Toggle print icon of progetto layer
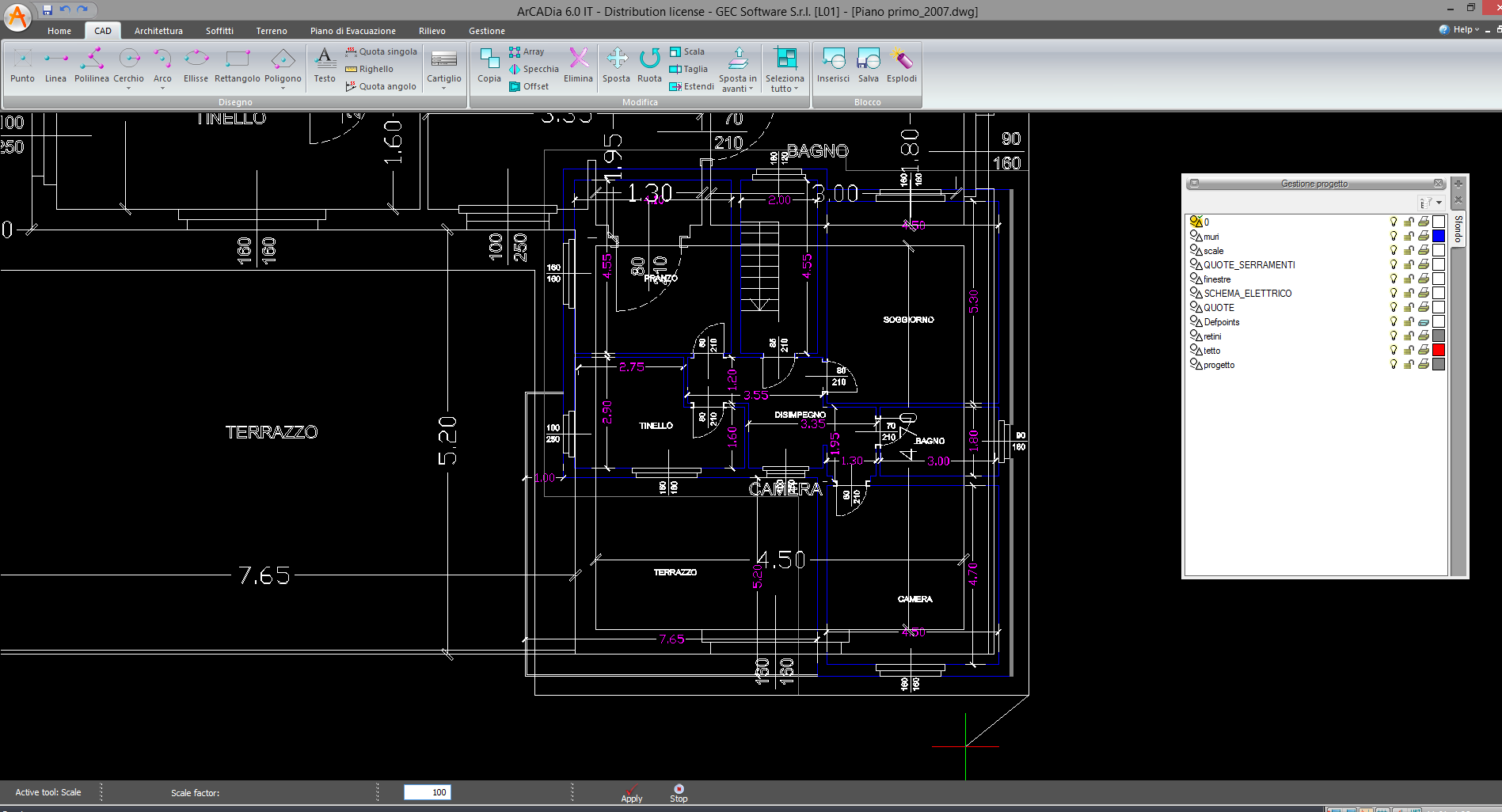 point(1424,365)
